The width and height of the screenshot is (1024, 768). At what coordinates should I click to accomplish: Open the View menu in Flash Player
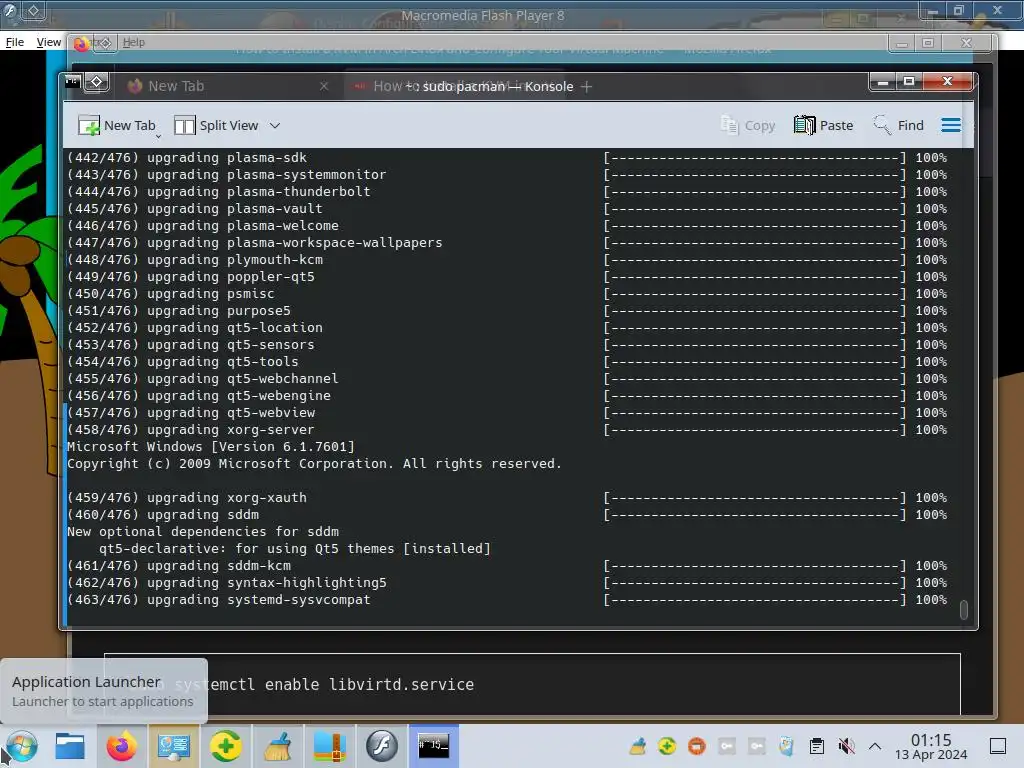(x=48, y=42)
